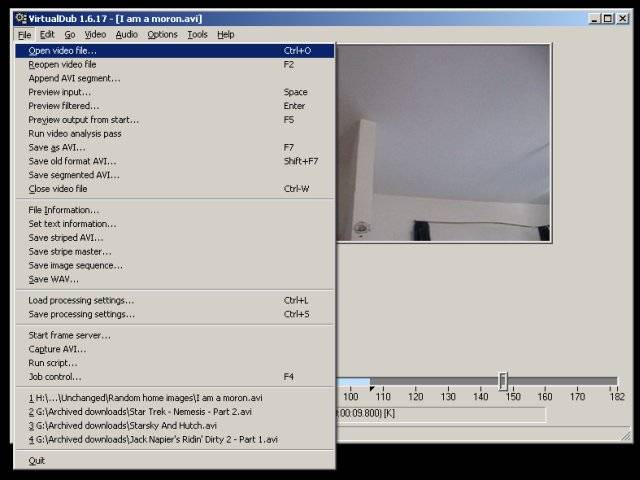Open Job control from File menu
Viewport: 640px width, 480px height.
pos(55,377)
